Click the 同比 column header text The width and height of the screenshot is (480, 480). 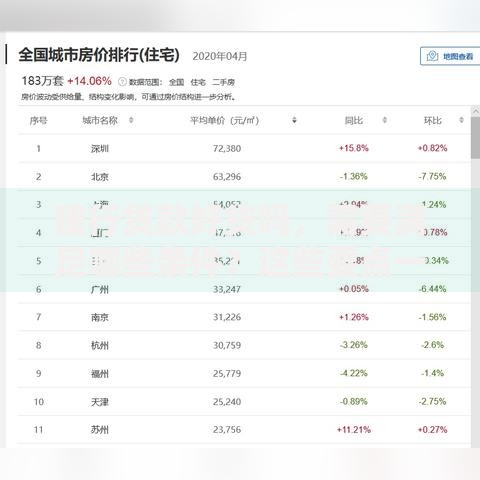pyautogui.click(x=354, y=120)
